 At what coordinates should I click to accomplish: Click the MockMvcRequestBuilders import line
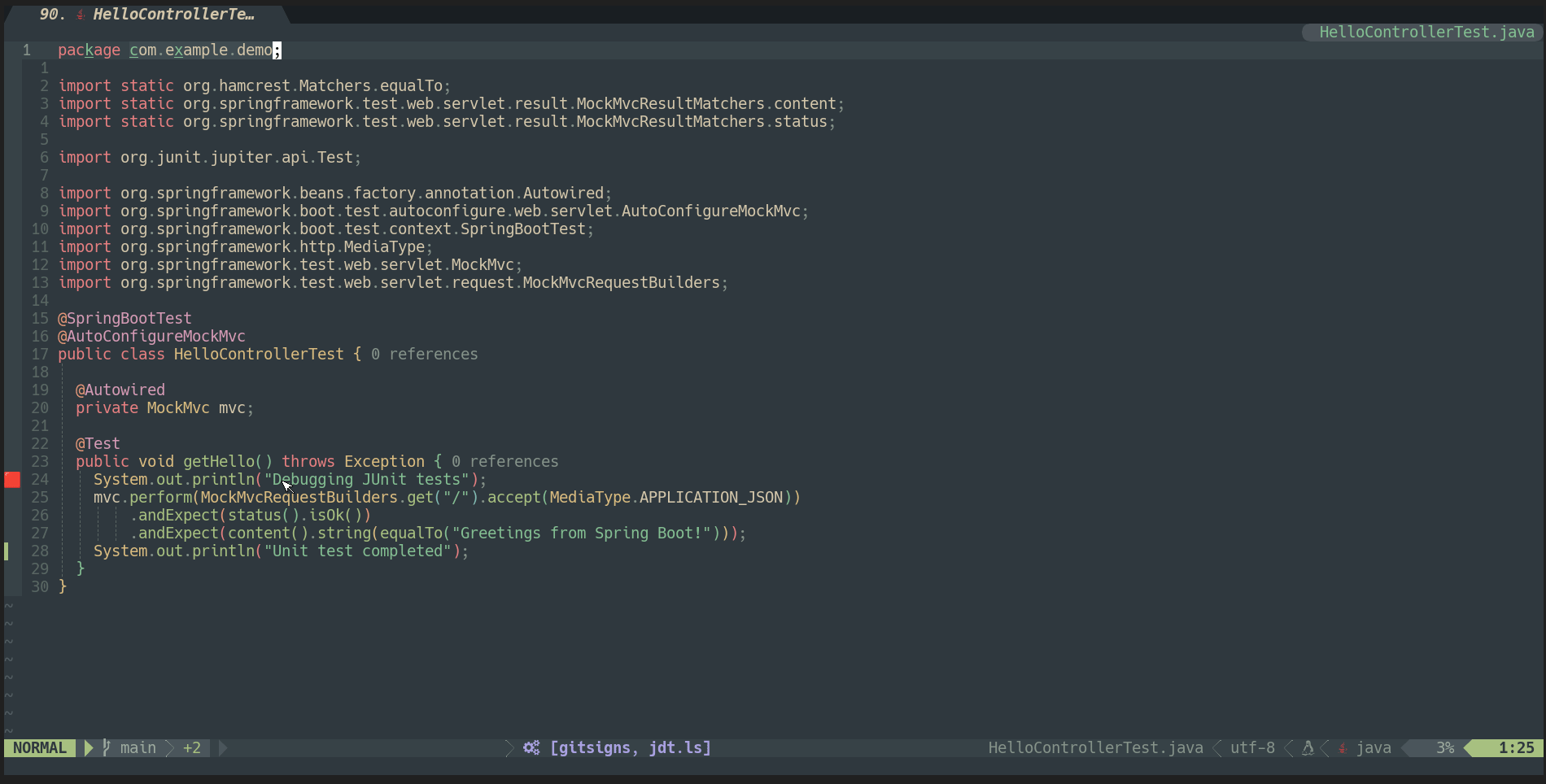coord(393,282)
